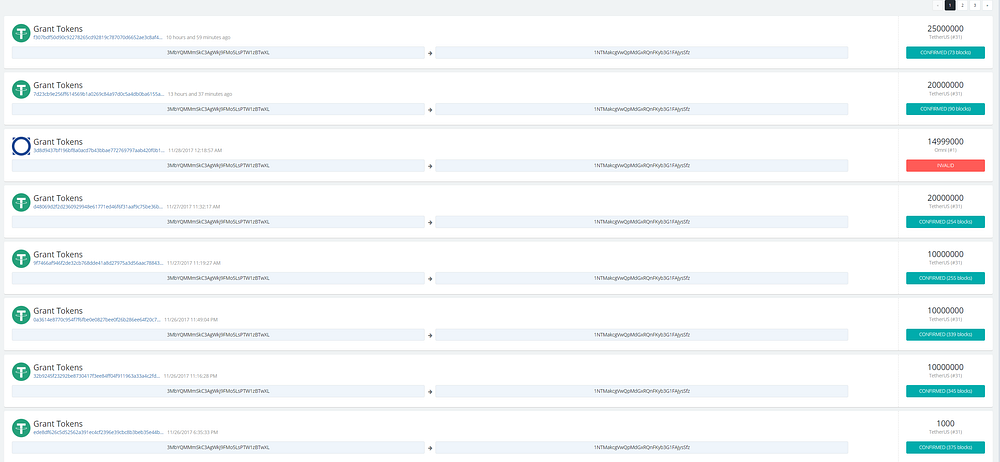Click sender address in the first transaction row

pyautogui.click(x=218, y=52)
